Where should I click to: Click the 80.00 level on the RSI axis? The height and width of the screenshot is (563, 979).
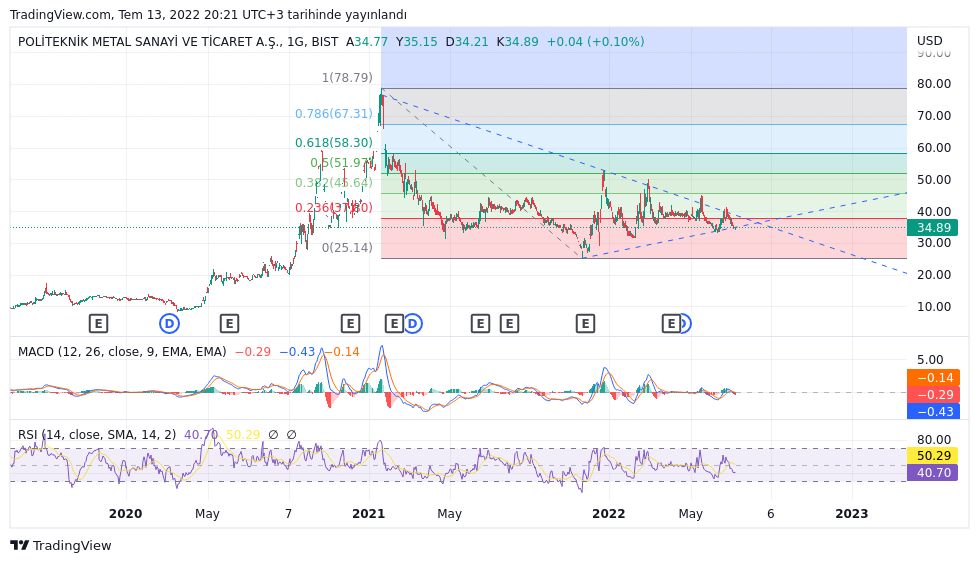tap(934, 439)
